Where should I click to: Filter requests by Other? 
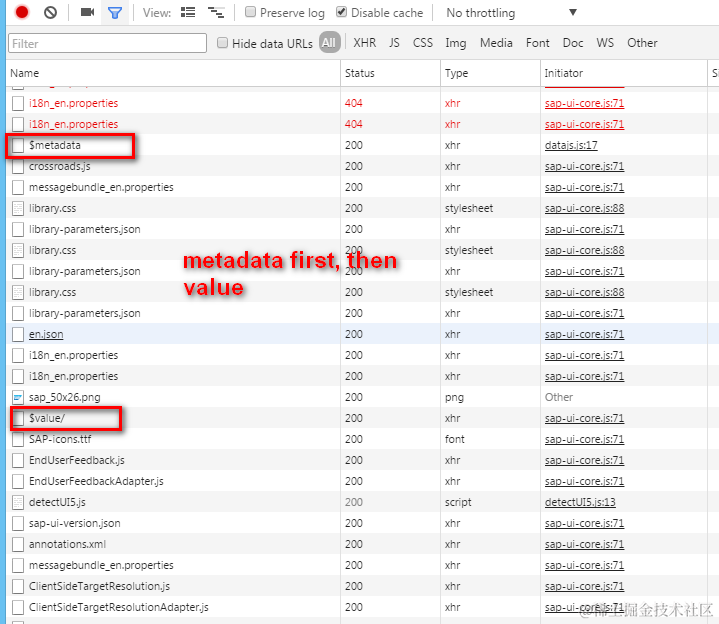tap(642, 43)
